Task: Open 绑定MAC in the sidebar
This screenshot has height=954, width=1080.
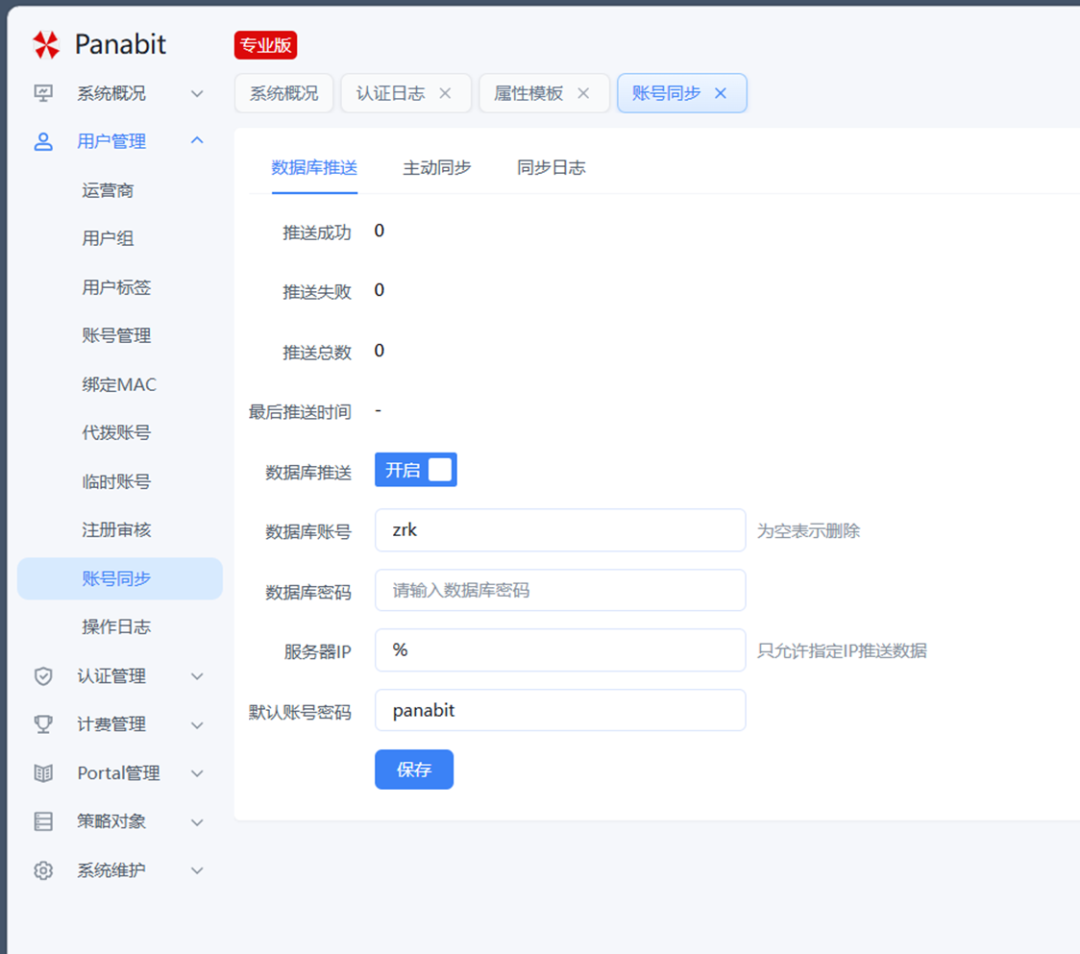Action: pos(119,384)
